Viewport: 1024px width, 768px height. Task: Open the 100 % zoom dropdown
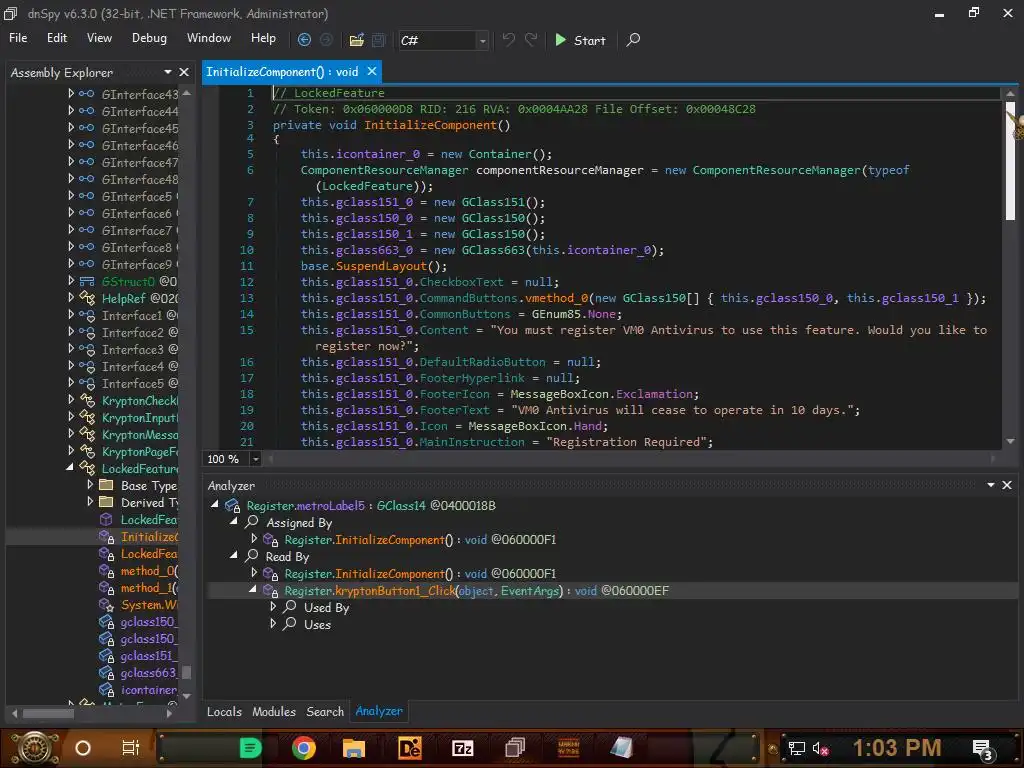[x=256, y=459]
